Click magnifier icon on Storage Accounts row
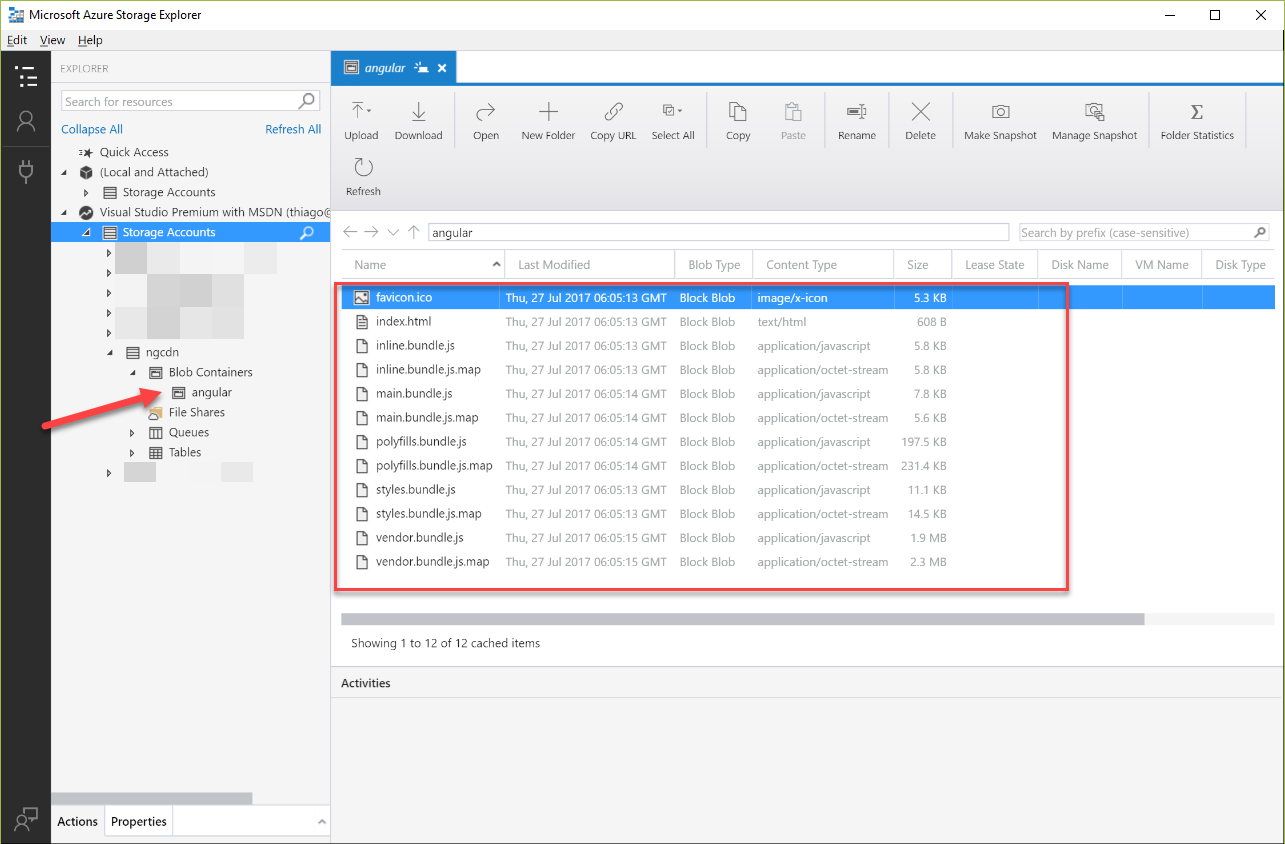 [x=307, y=232]
